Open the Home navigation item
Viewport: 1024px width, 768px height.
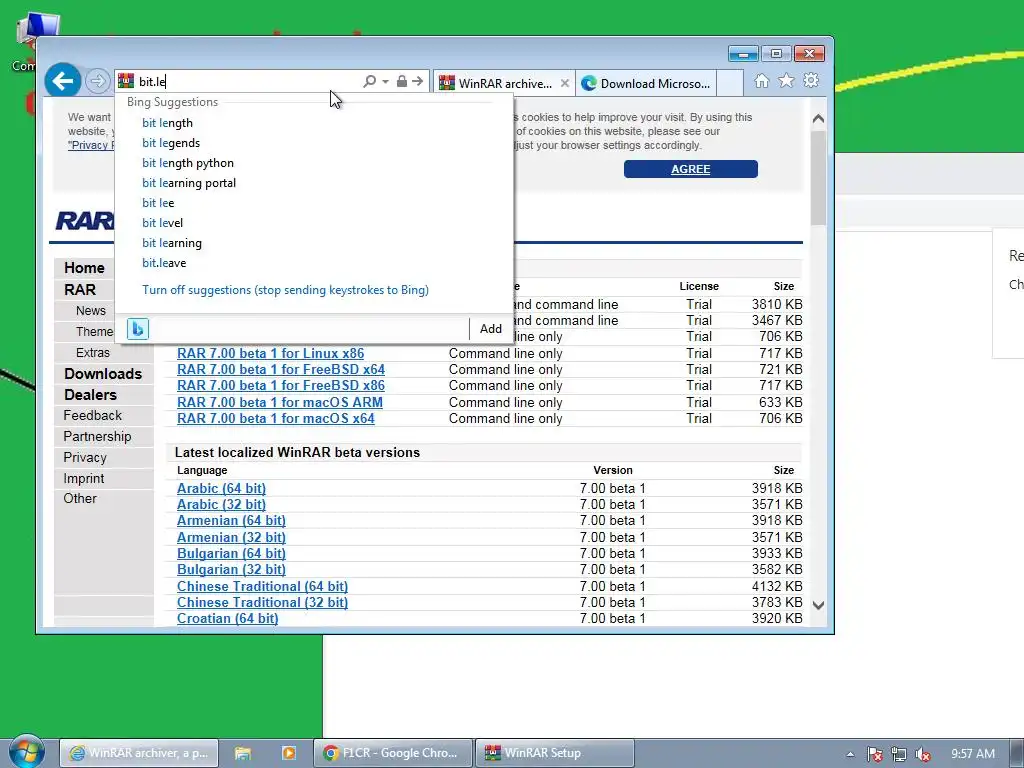84,268
